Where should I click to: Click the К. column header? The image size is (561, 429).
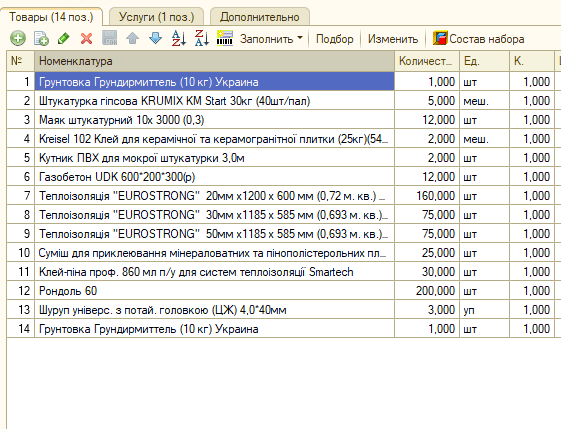tap(532, 61)
